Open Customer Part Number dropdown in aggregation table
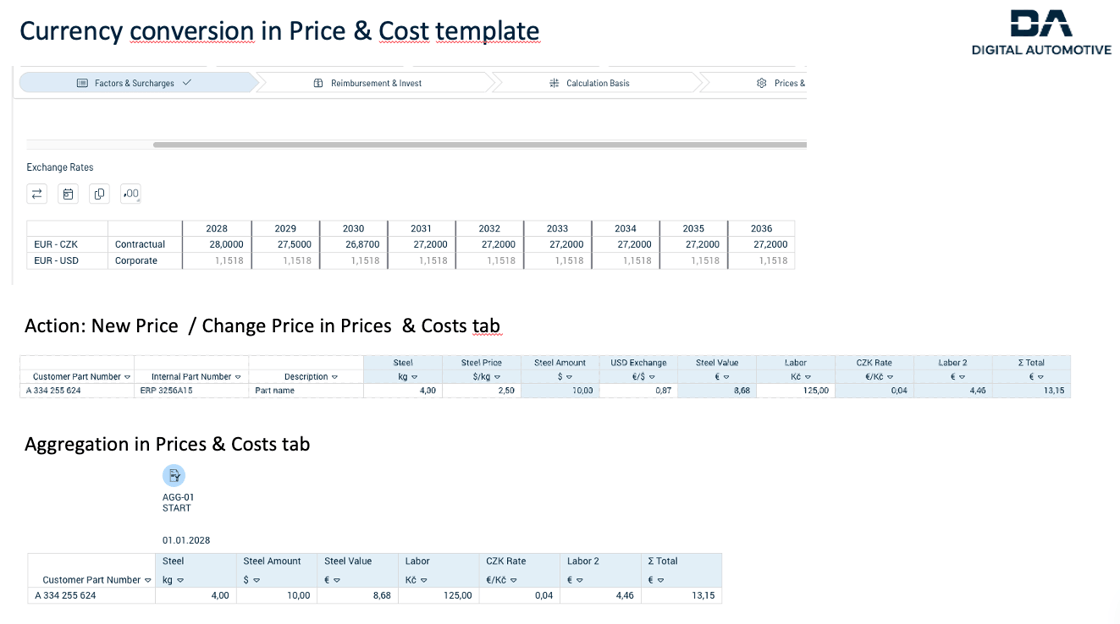Image resolution: width=1120 pixels, height=624 pixels. tap(148, 580)
